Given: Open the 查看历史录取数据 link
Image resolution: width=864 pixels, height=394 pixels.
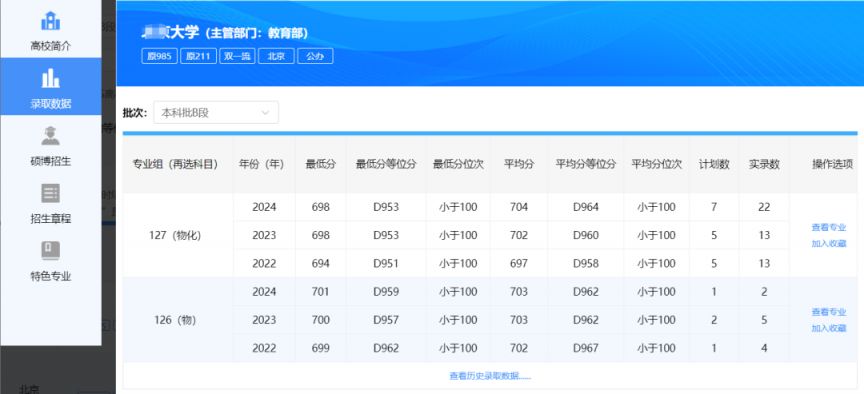Looking at the screenshot, I should tap(490, 376).
